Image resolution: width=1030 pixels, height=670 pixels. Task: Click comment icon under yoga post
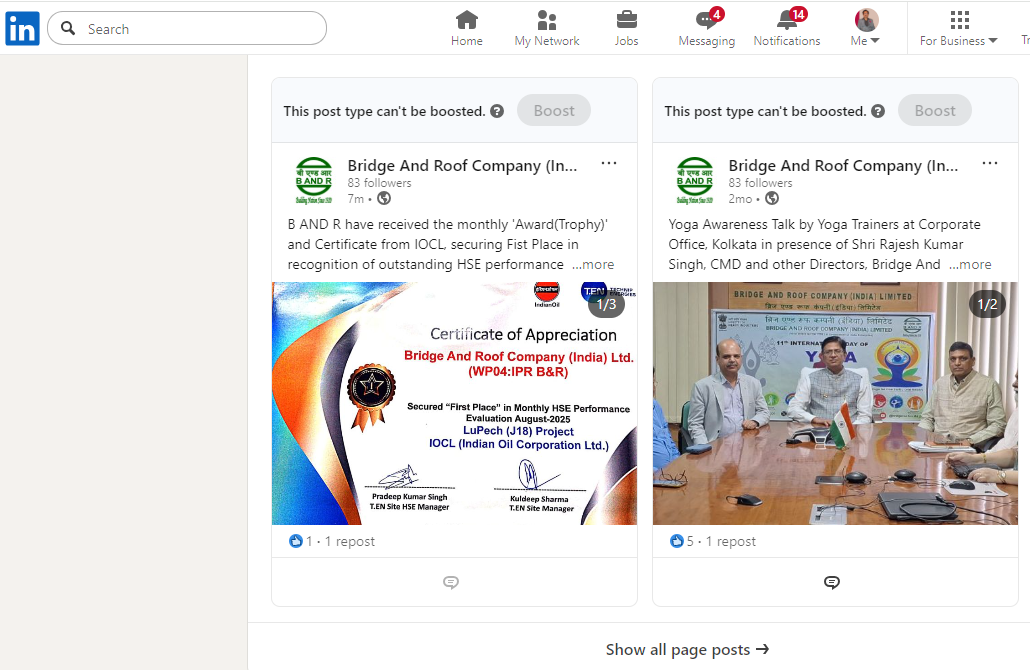tap(832, 582)
